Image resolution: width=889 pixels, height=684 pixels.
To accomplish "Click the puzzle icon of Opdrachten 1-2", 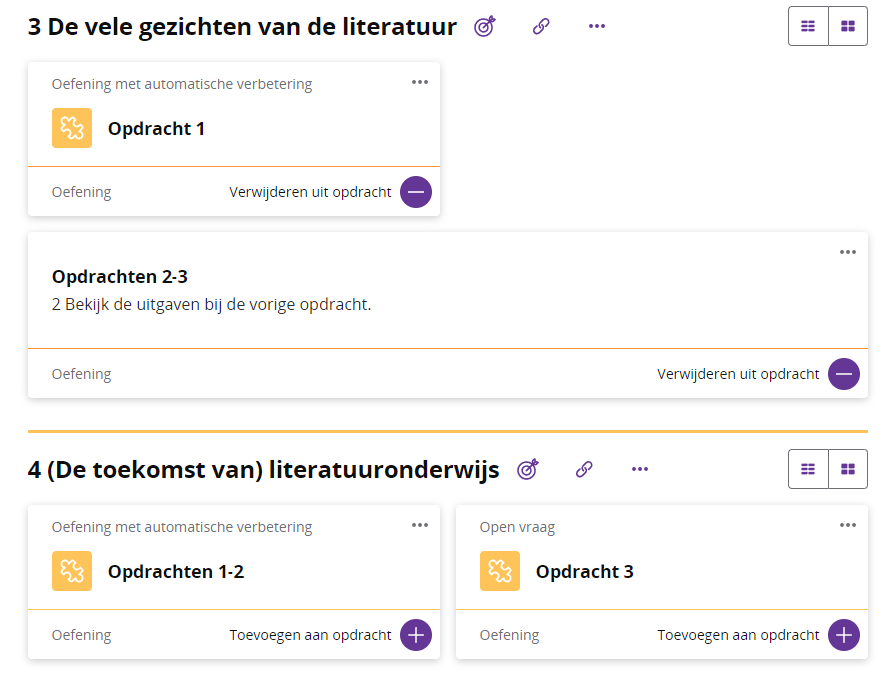I will 72,571.
